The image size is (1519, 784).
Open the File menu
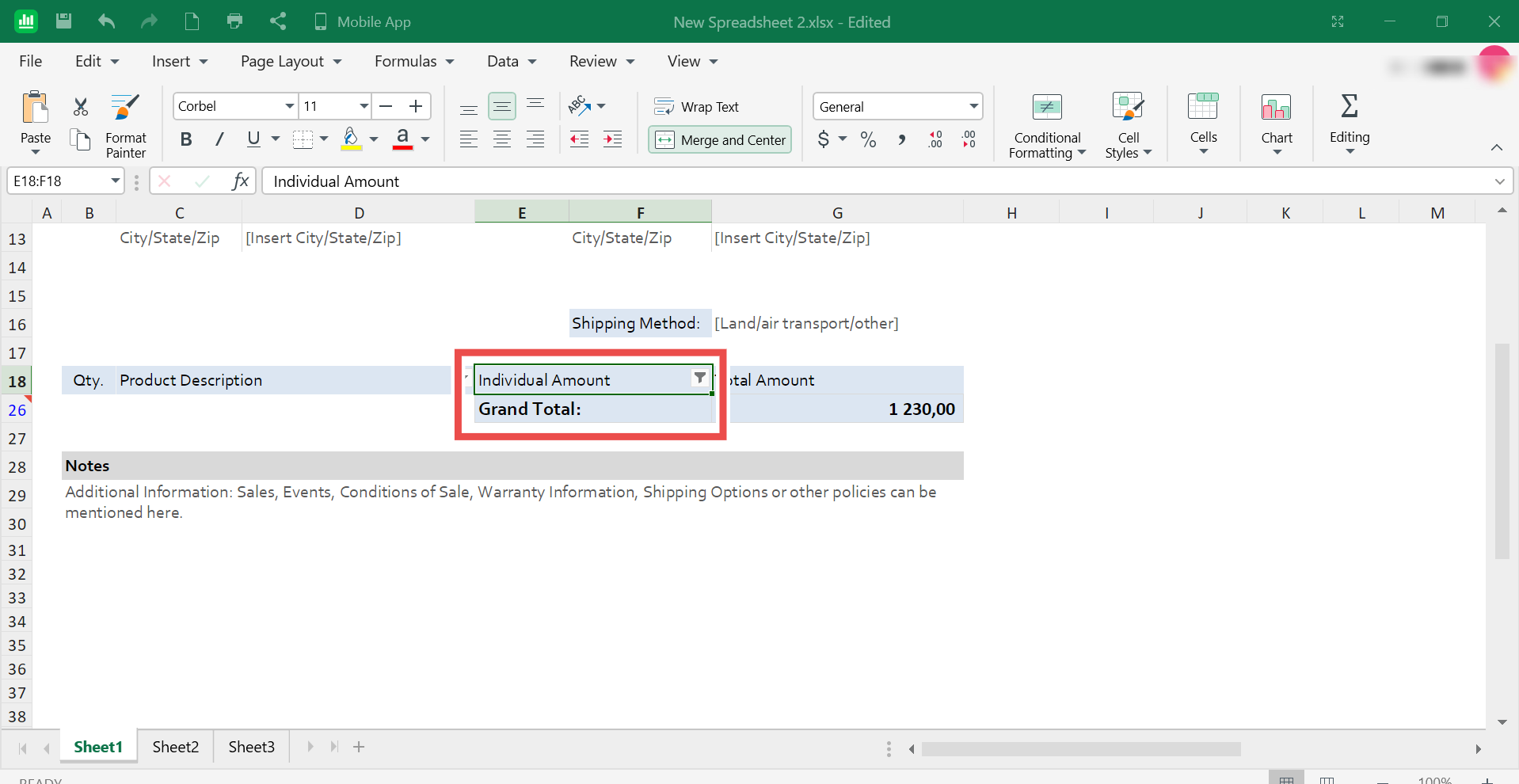coord(31,61)
